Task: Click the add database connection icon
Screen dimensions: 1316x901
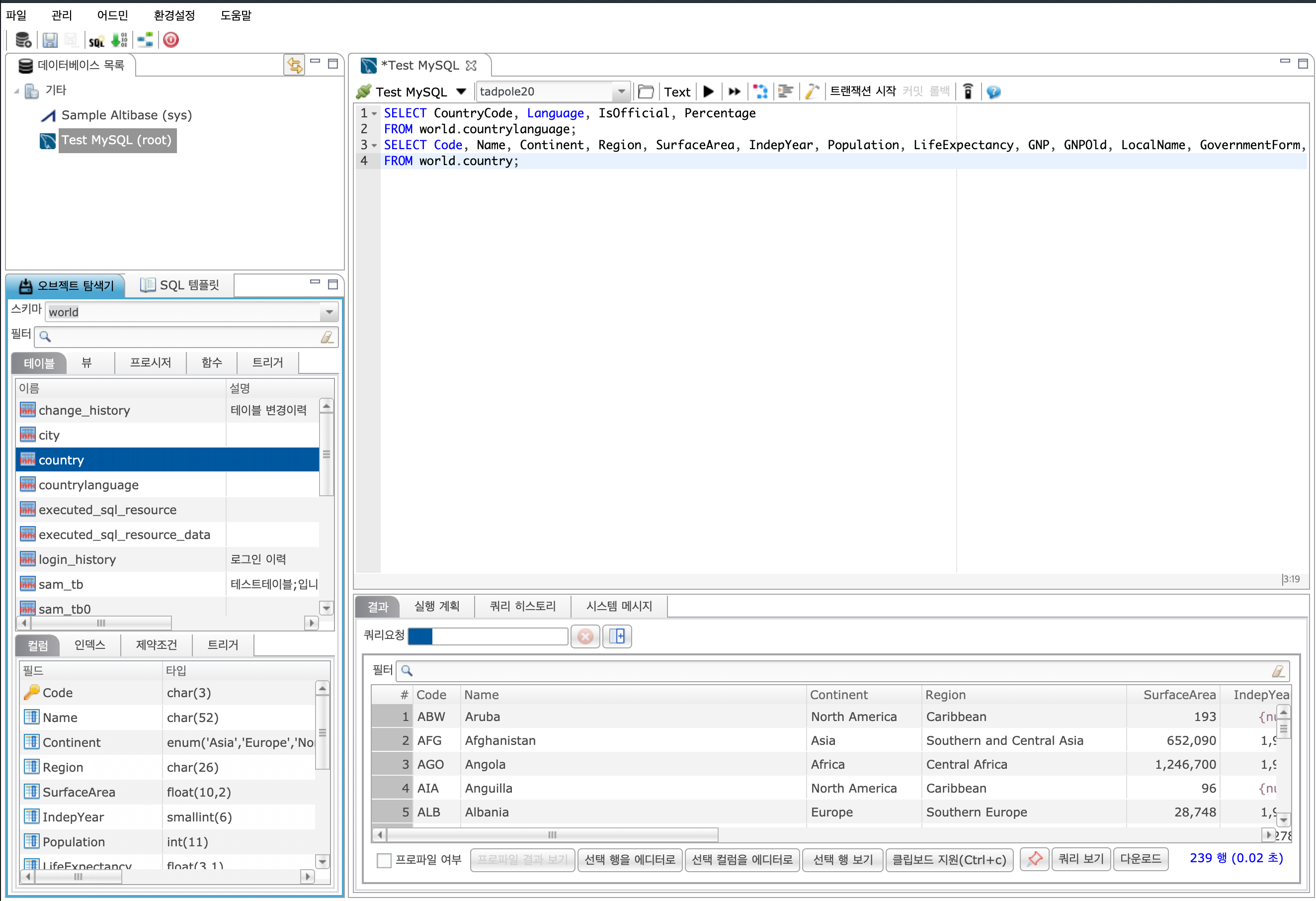Action: (x=23, y=40)
